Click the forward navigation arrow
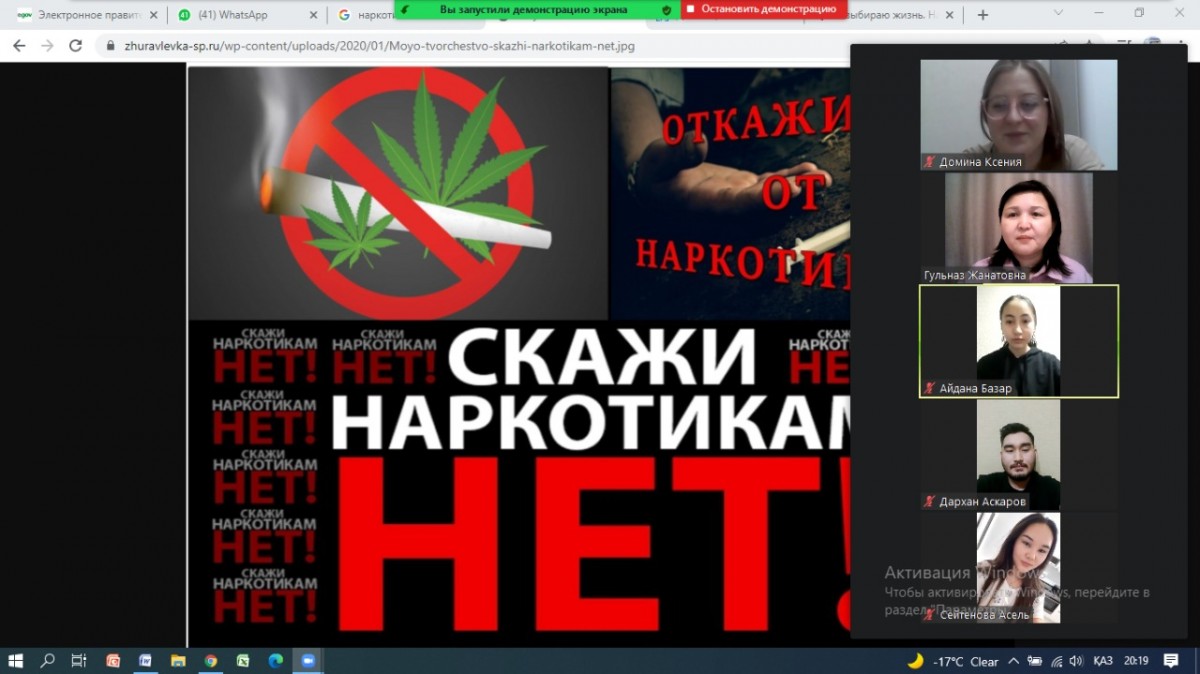The width and height of the screenshot is (1200, 674). coord(47,46)
